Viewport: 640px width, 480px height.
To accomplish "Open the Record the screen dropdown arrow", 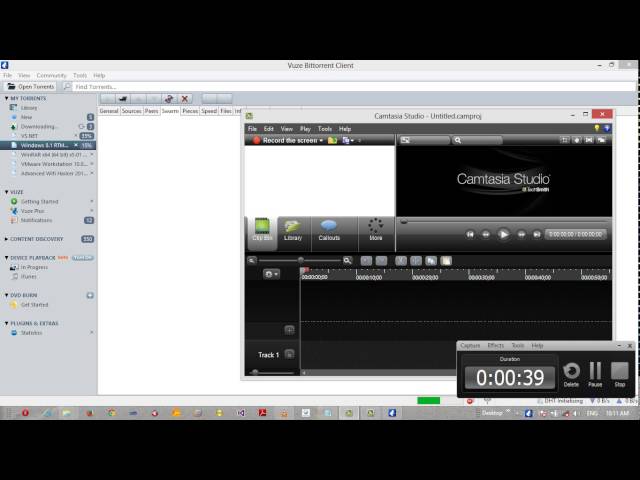I will tap(321, 140).
